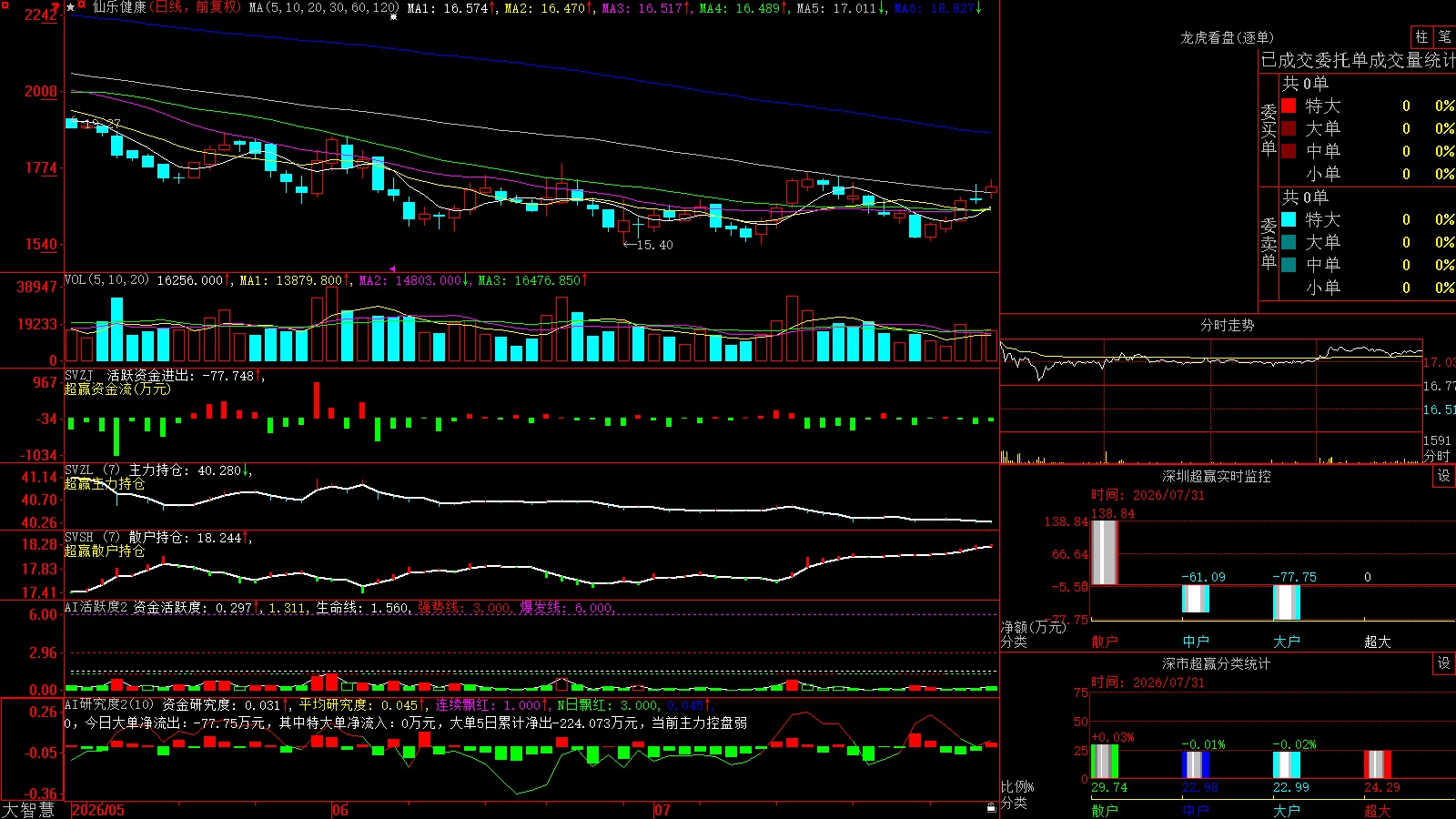Click the 大户 ratio bar showing 22.99
This screenshot has width=1456, height=819.
pyautogui.click(x=1287, y=765)
